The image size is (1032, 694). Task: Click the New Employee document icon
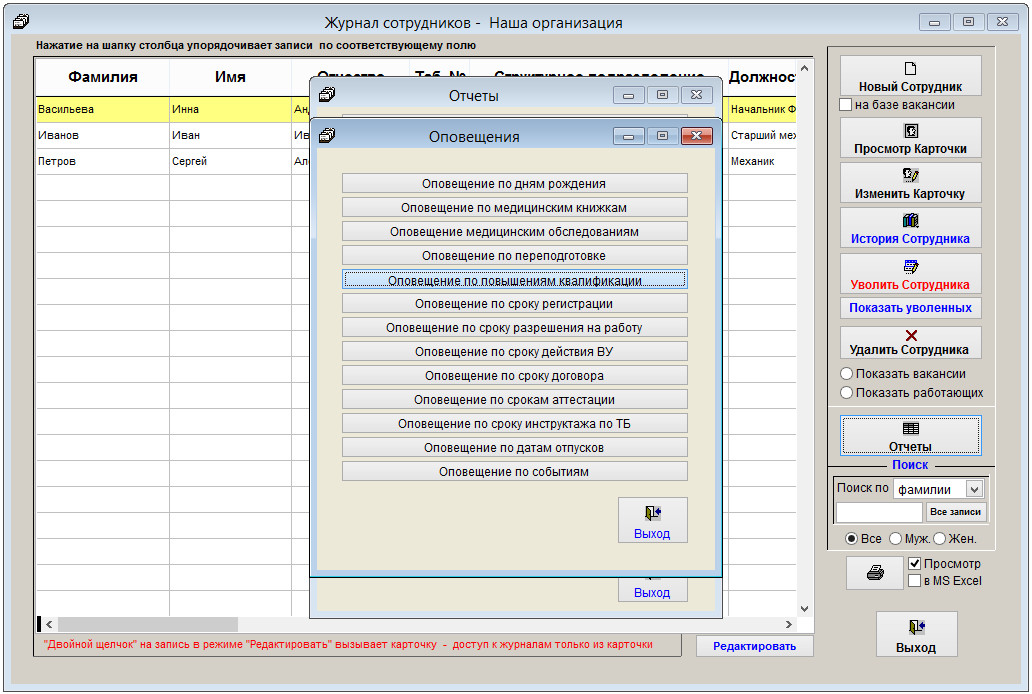910,69
